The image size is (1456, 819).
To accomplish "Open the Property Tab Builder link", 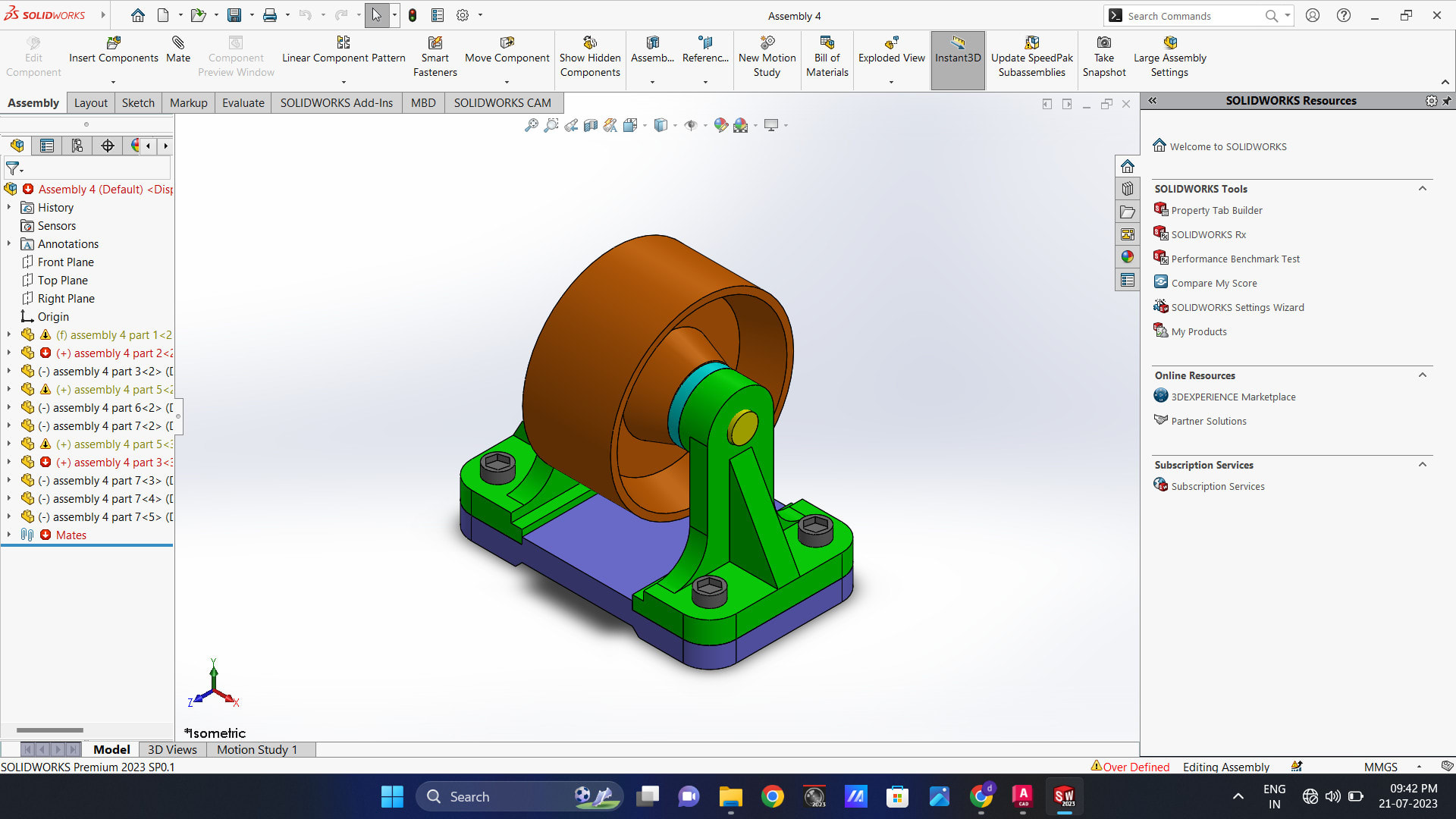I will (x=1216, y=210).
